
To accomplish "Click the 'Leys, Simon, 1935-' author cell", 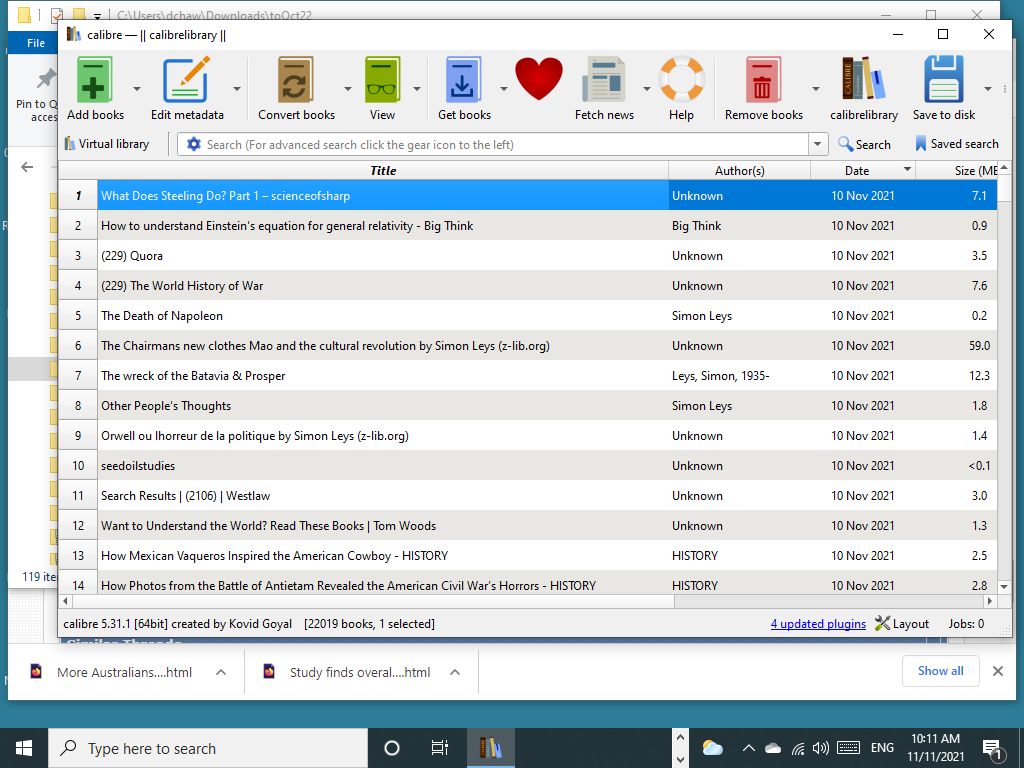I will point(739,376).
